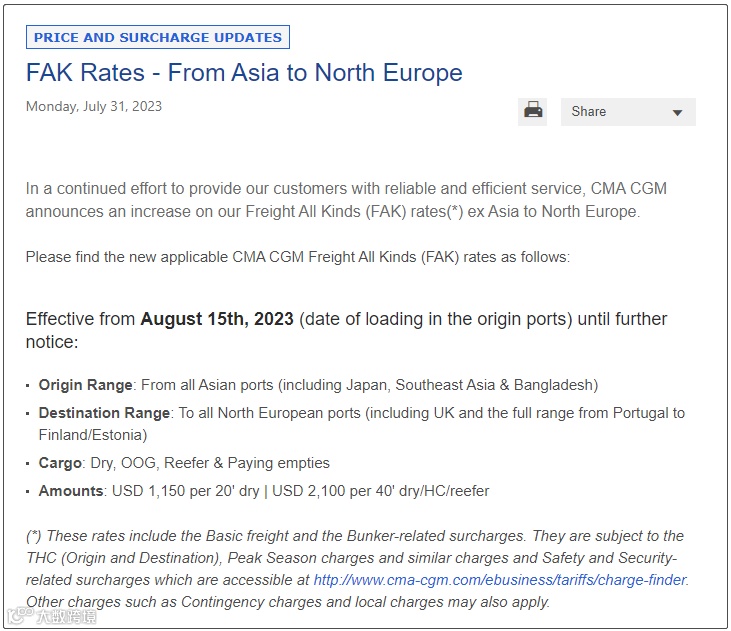Click the text Dry, OOG, Reefer & Paying empties
Screen dimensions: 731x631
(210, 463)
